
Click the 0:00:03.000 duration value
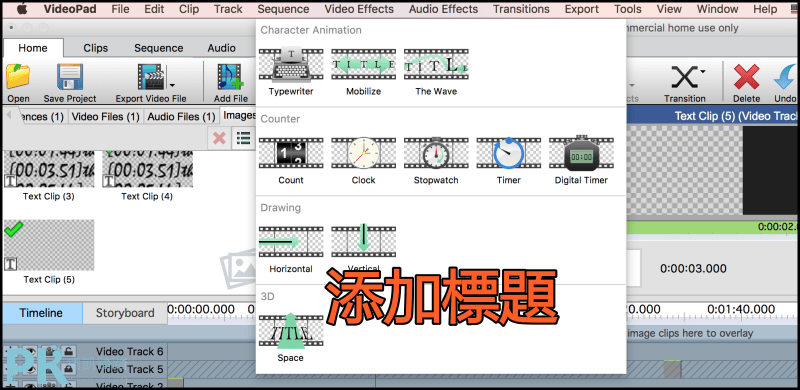(693, 269)
